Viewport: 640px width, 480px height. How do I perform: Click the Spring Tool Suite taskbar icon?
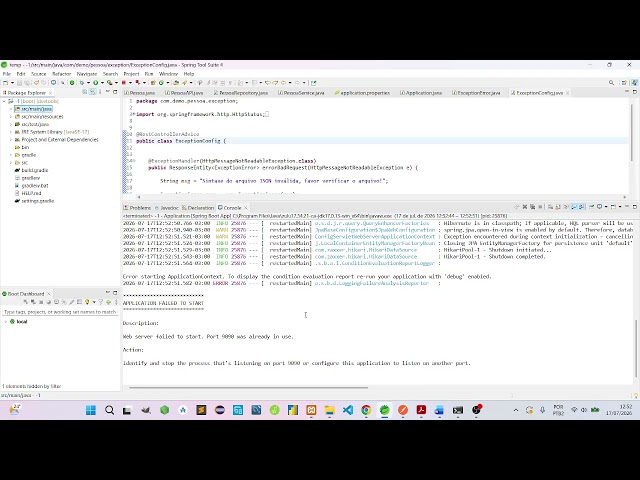pyautogui.click(x=384, y=410)
